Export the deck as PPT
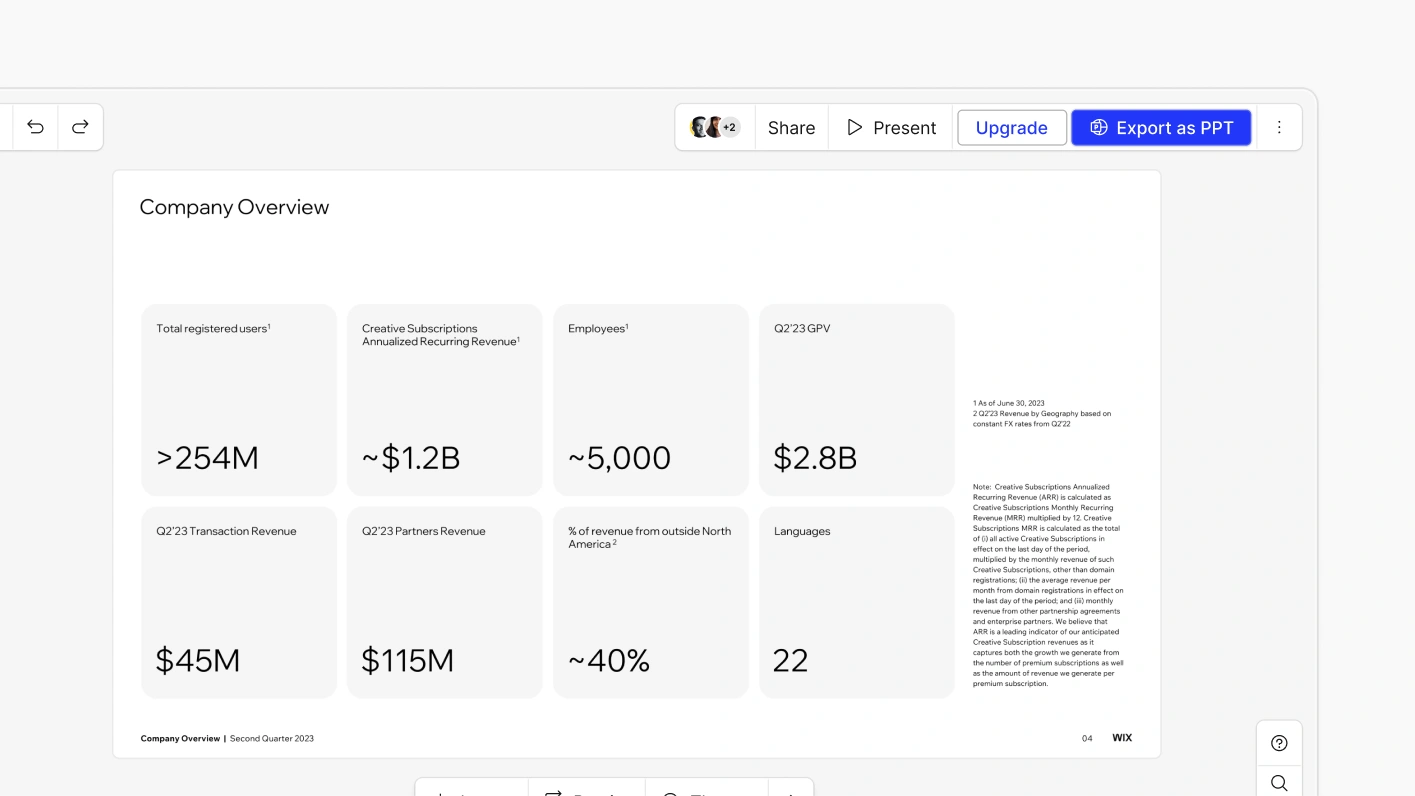 1161,128
